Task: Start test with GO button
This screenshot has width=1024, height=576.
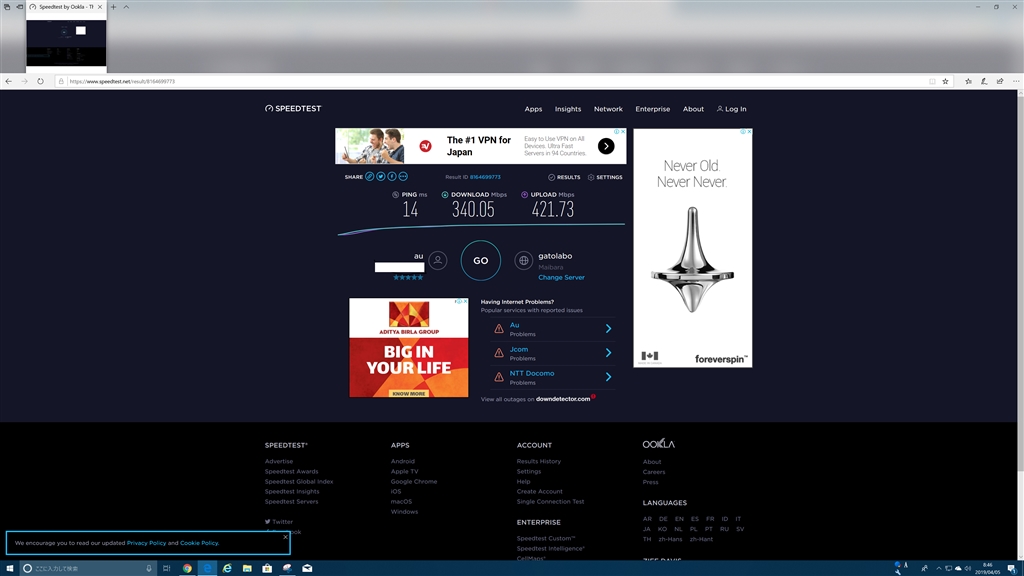Action: coord(481,261)
